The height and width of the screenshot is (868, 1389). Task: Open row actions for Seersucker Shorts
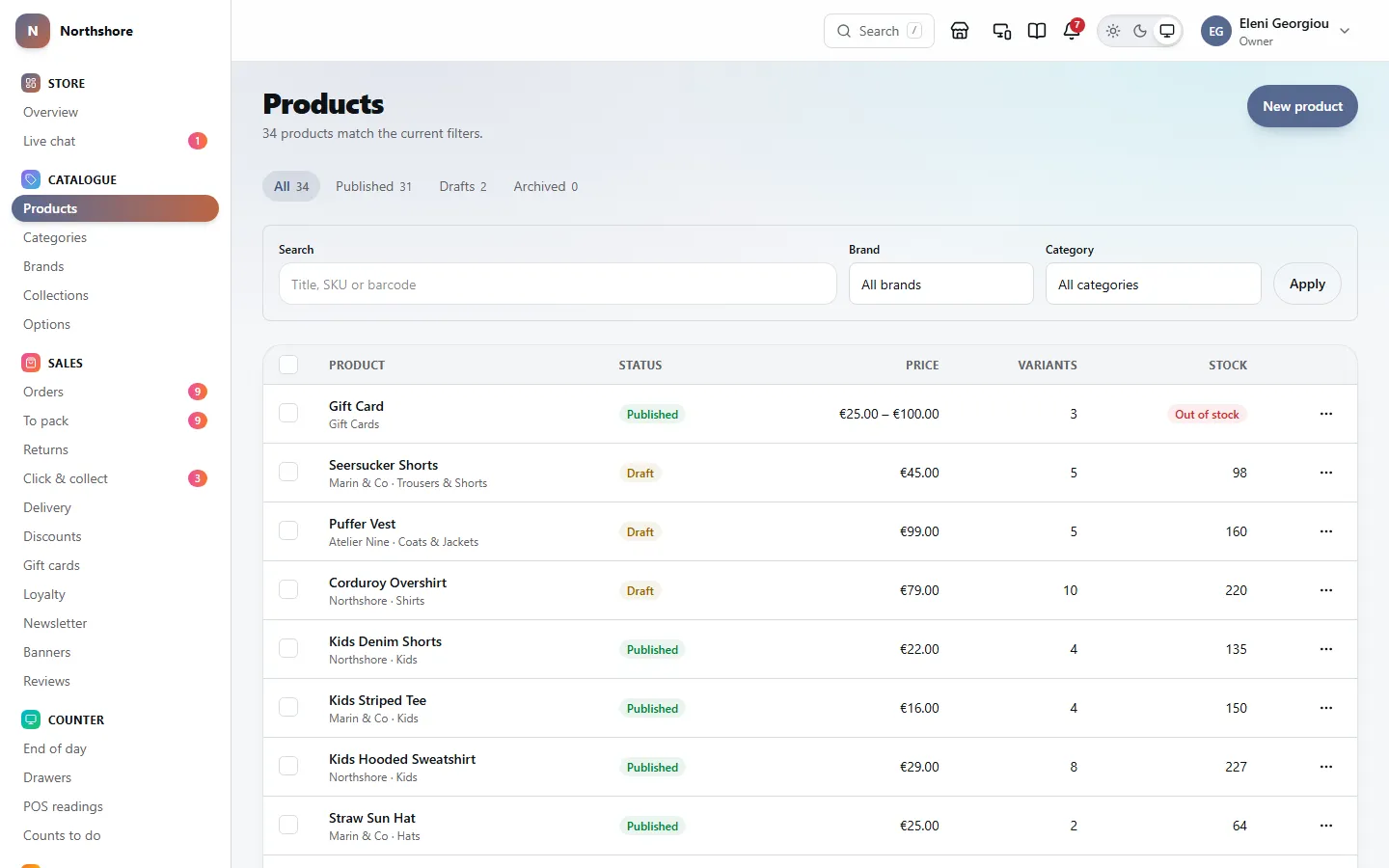coord(1326,473)
